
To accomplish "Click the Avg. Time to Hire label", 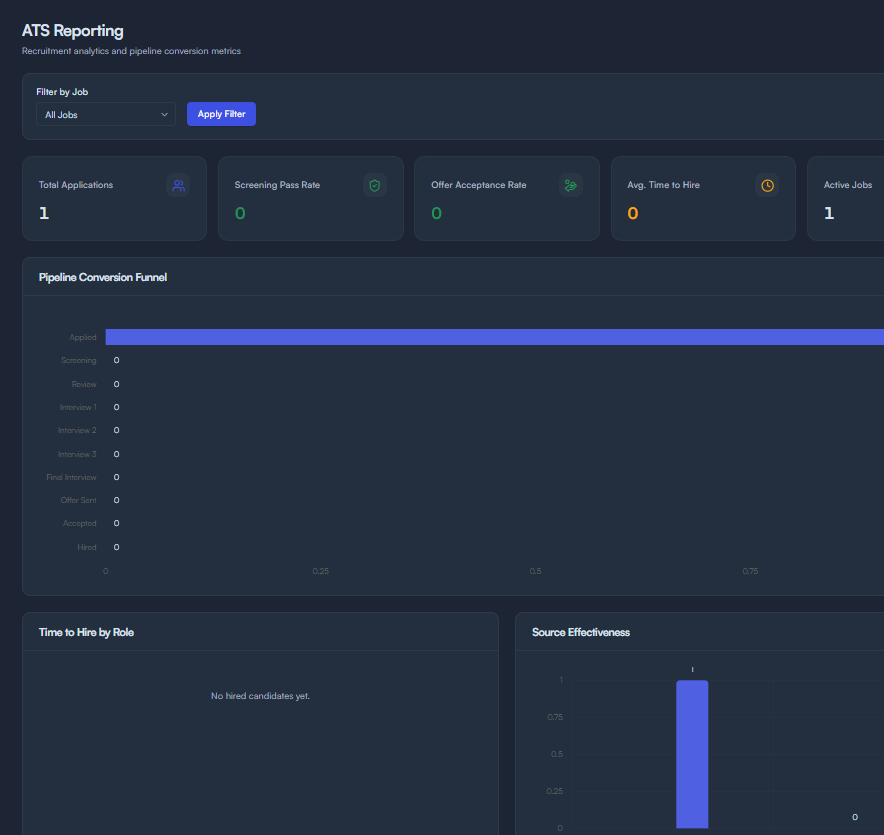I will [x=663, y=185].
